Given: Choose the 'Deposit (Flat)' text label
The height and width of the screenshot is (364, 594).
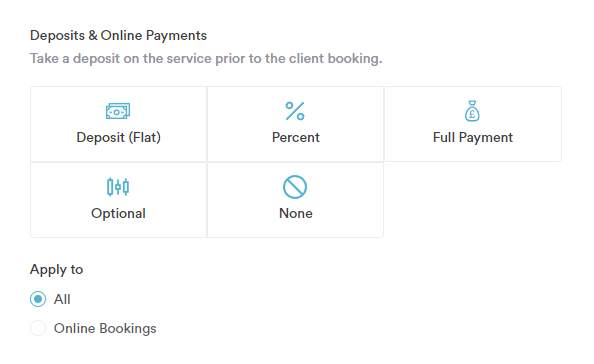Looking at the screenshot, I should pyautogui.click(x=119, y=137).
